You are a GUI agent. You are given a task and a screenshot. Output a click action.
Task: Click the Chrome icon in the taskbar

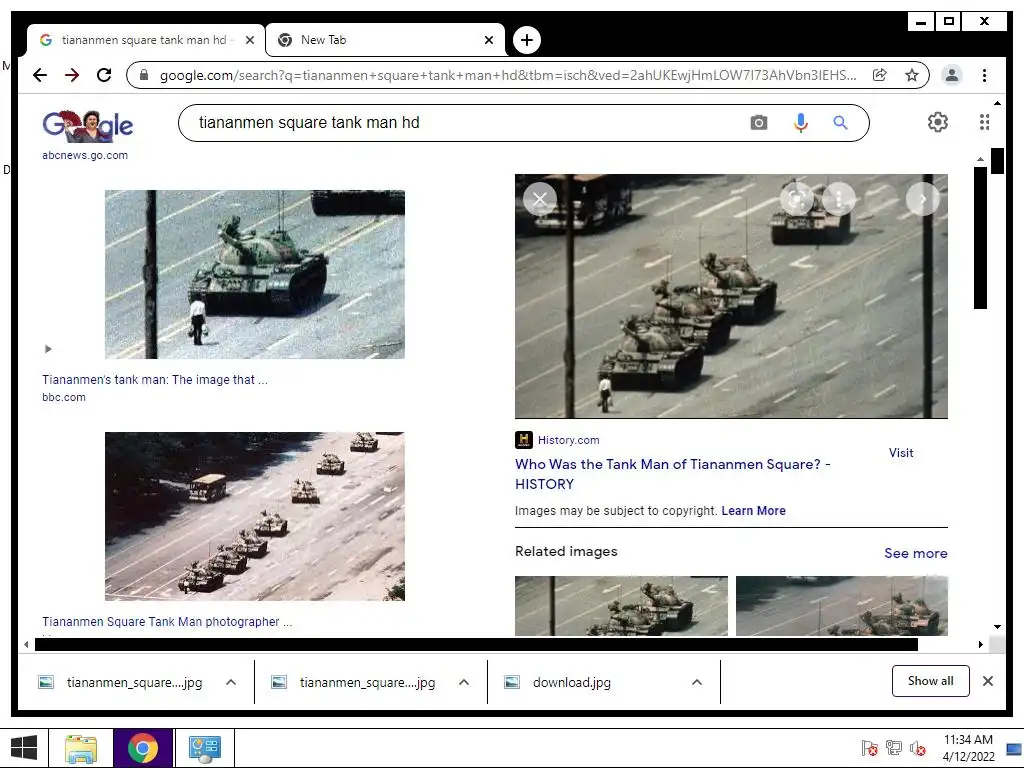[142, 748]
